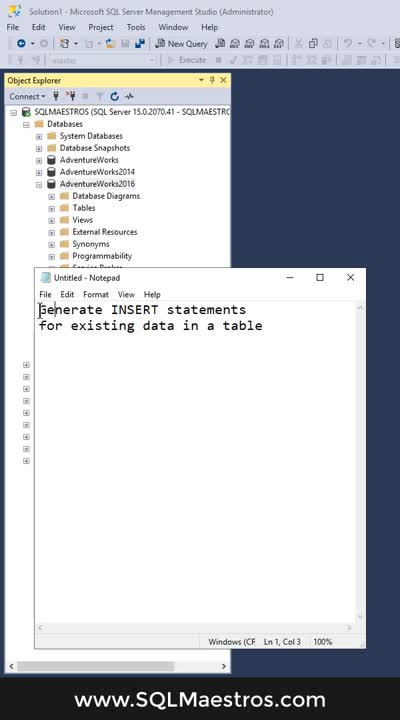This screenshot has width=400, height=720.
Task: Click the Navigate Backward arrow icon
Action: (21, 44)
